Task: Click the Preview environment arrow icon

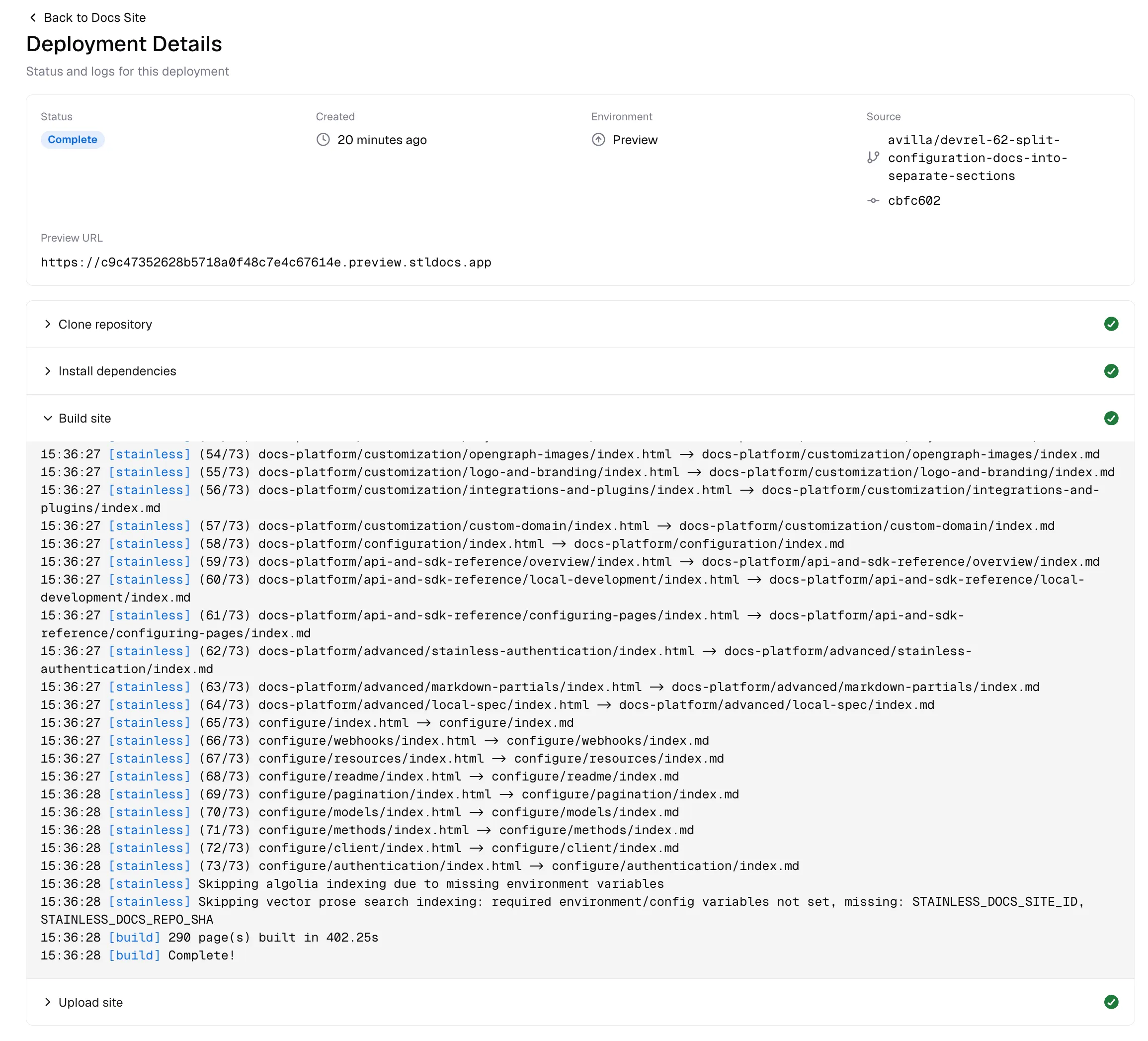Action: click(x=598, y=140)
